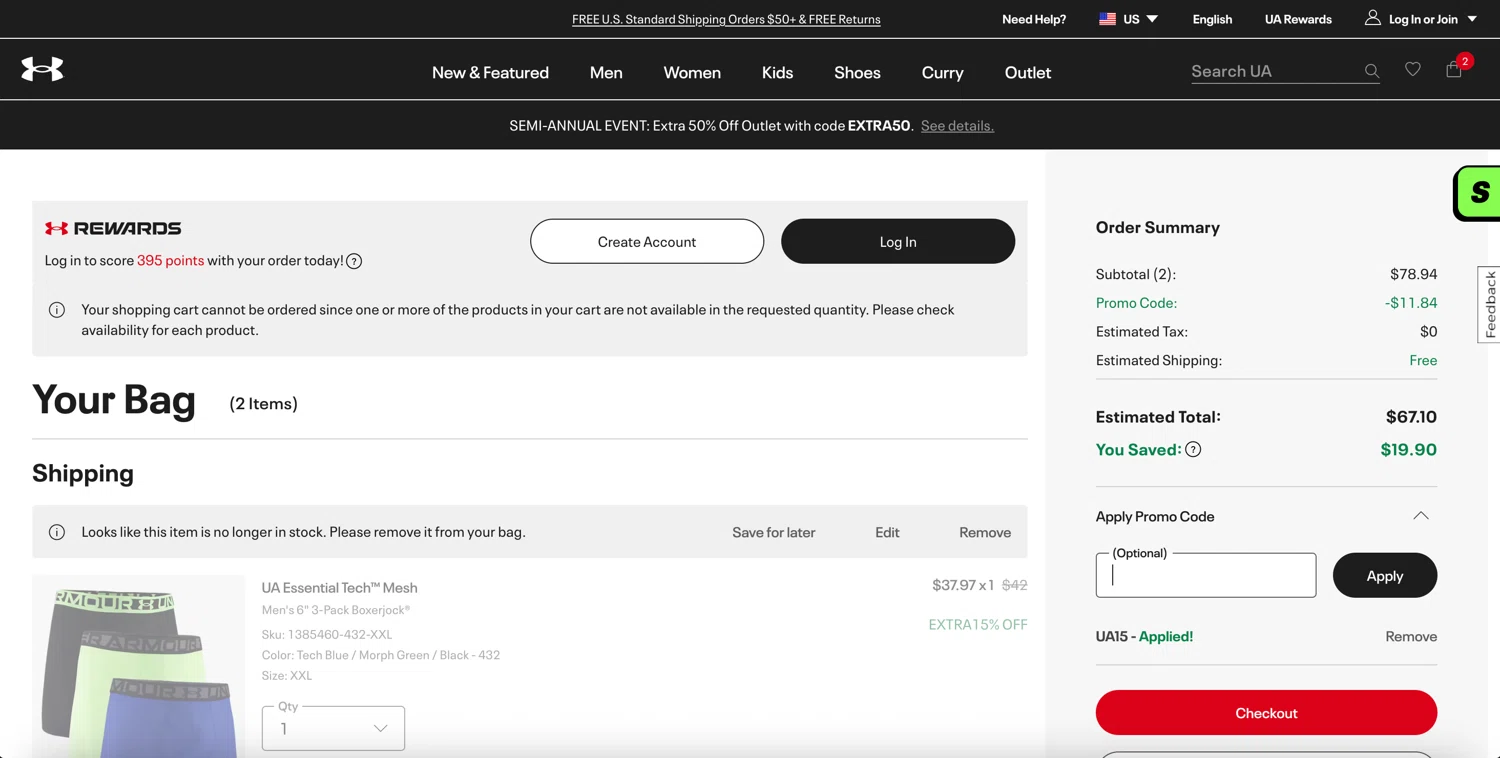Click the cart unavailable info icon
This screenshot has height=758, width=1500.
pyautogui.click(x=57, y=310)
